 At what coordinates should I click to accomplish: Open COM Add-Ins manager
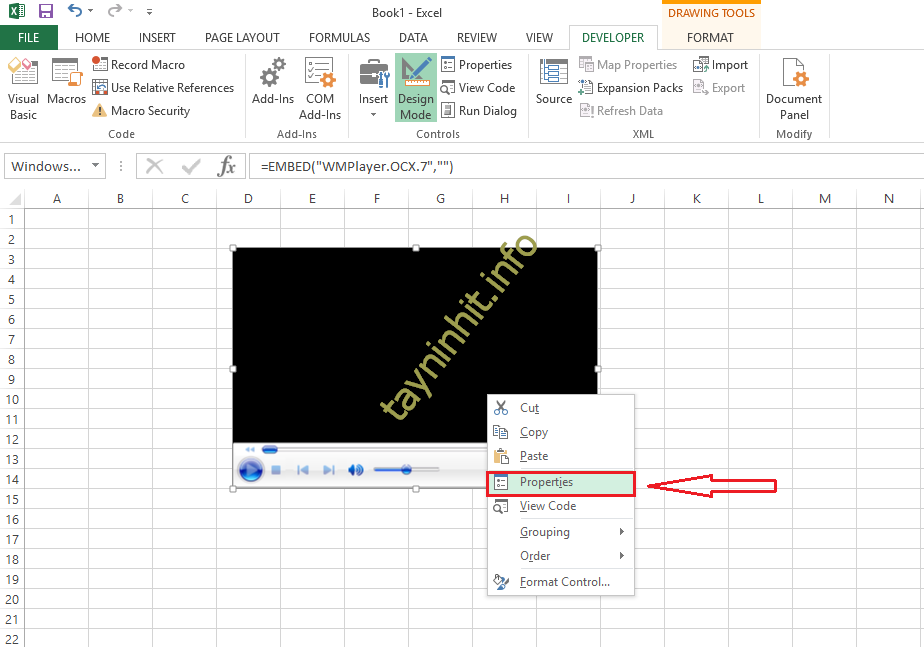click(320, 88)
